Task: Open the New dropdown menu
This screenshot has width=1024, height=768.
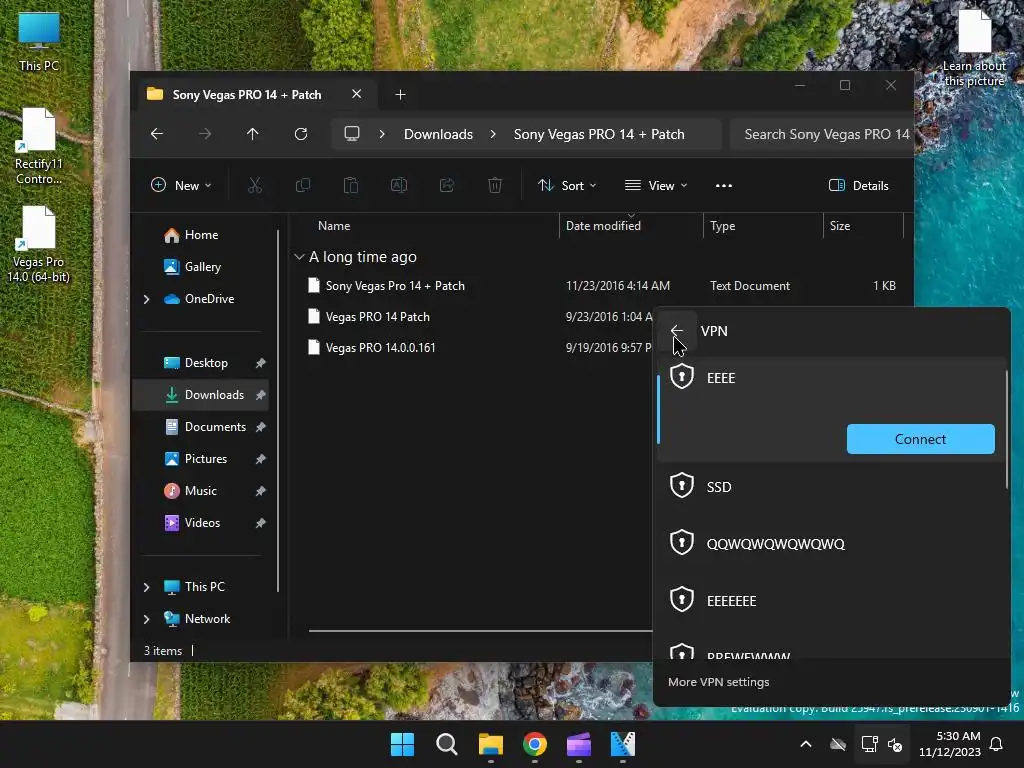Action: pos(181,185)
